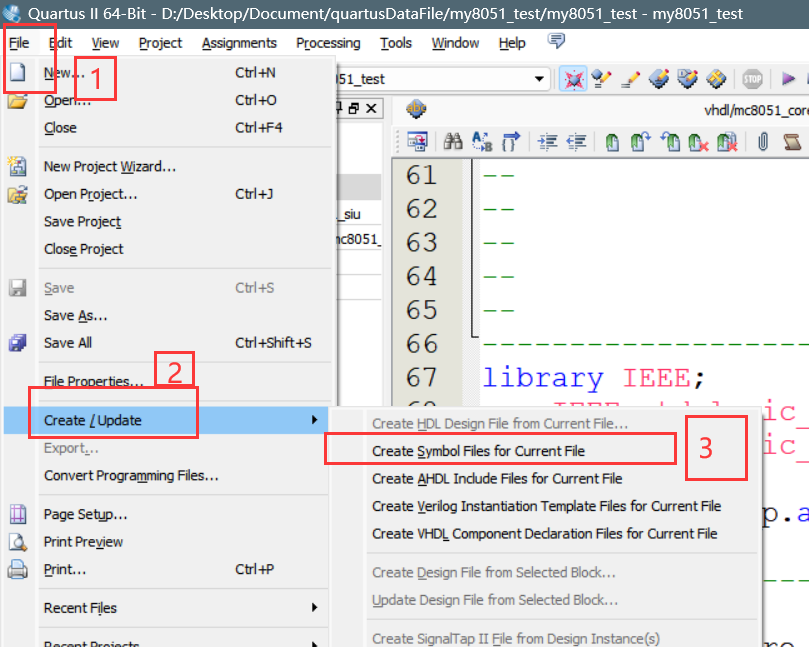Viewport: 809px width, 647px height.
Task: Jump to next bookmark icon
Action: (x=640, y=141)
